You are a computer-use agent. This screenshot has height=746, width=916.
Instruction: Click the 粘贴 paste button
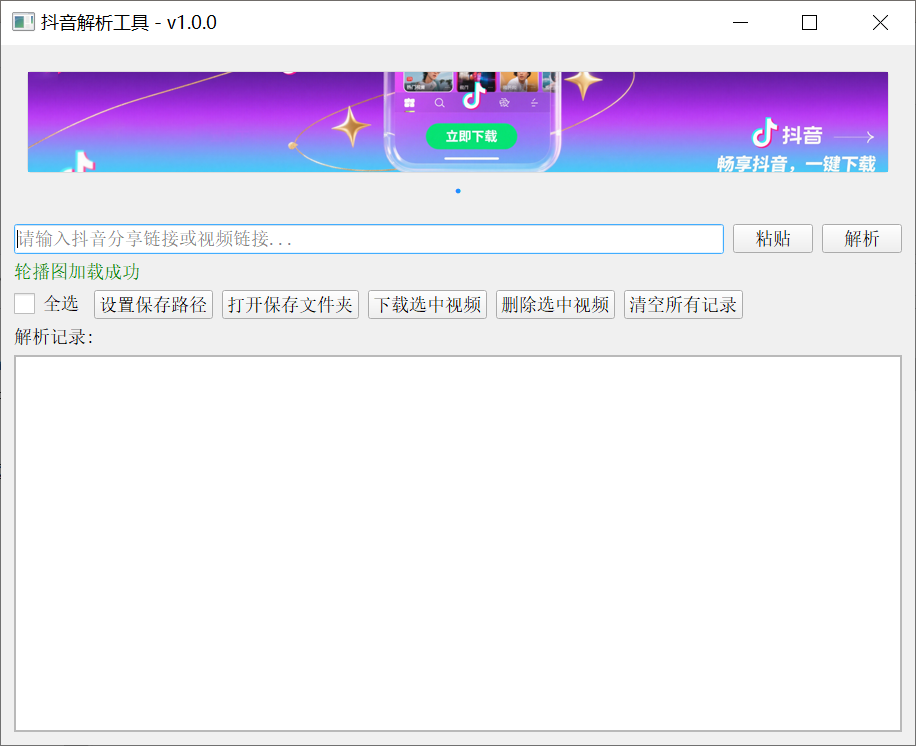[772, 238]
